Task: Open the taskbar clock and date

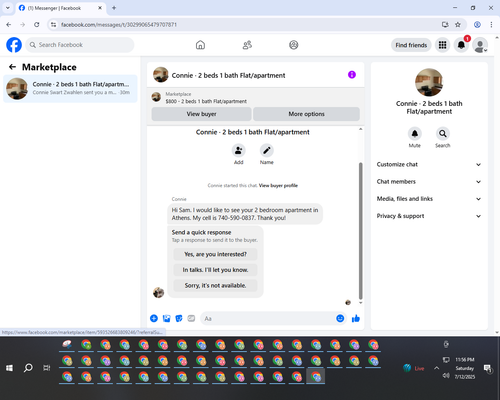Action: click(x=465, y=368)
